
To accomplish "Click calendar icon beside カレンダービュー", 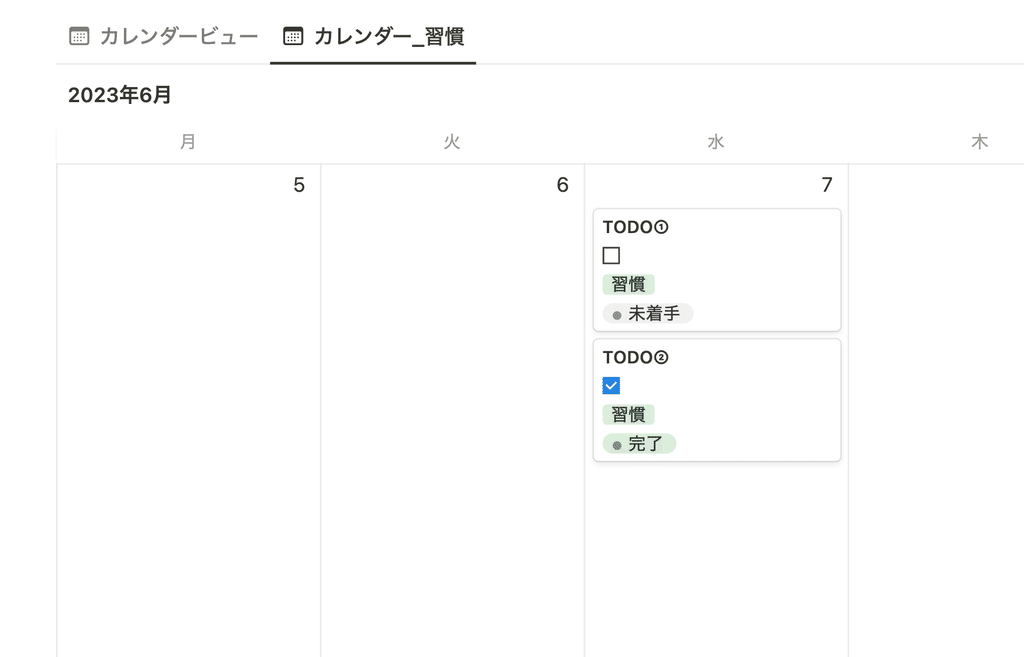I will 79,36.
